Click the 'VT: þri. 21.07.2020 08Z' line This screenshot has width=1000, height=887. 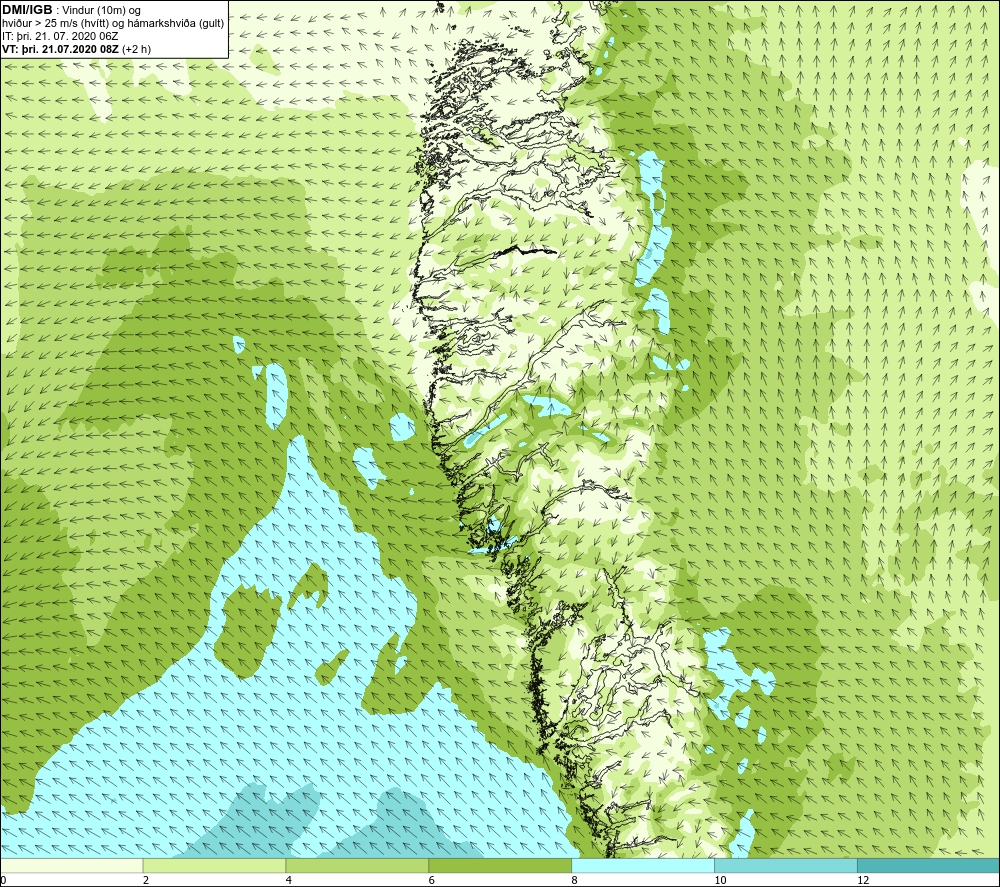click(x=60, y=49)
